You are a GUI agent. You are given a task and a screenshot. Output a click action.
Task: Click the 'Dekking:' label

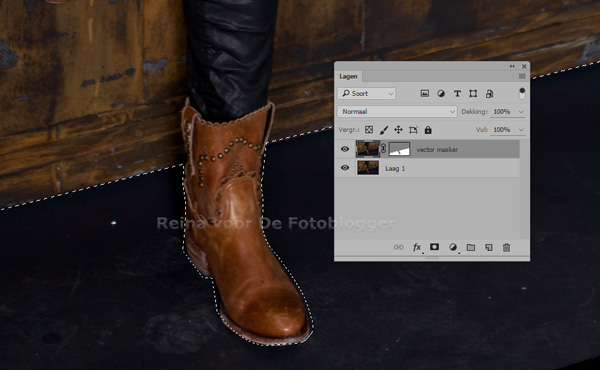[474, 112]
